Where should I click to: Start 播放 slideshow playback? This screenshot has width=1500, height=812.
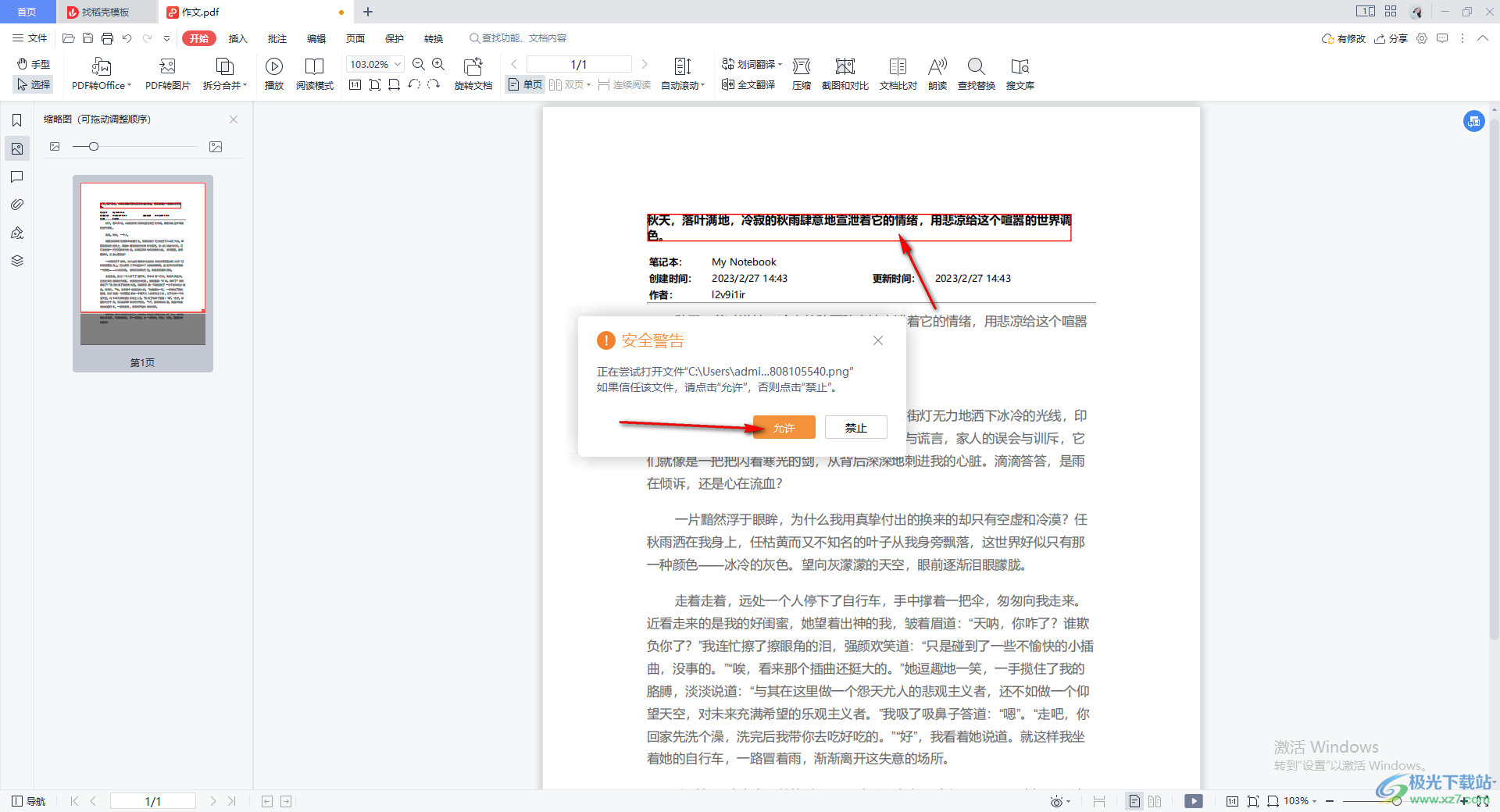274,74
